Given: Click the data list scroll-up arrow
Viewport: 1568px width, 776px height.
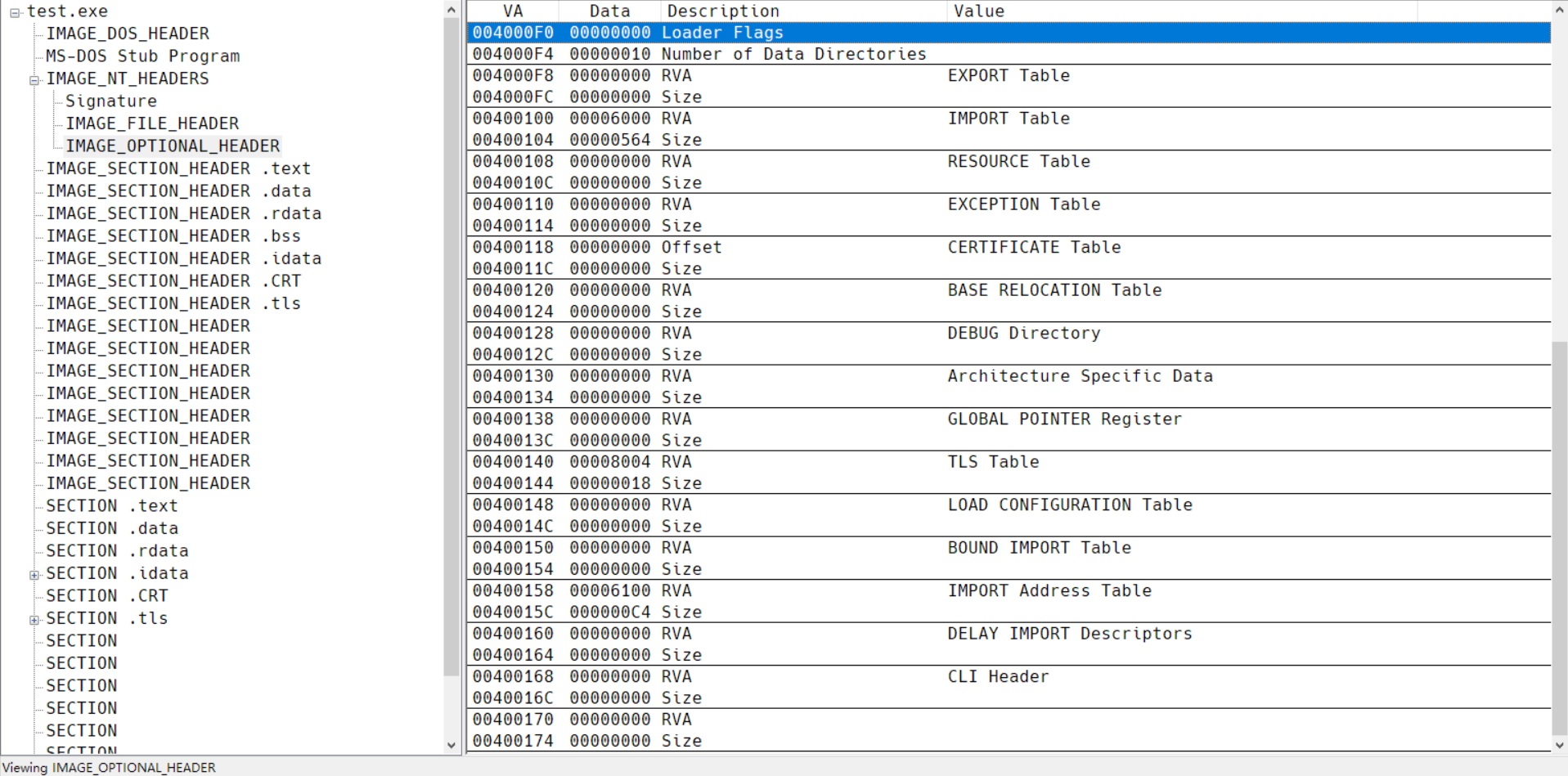Looking at the screenshot, I should click(1559, 10).
